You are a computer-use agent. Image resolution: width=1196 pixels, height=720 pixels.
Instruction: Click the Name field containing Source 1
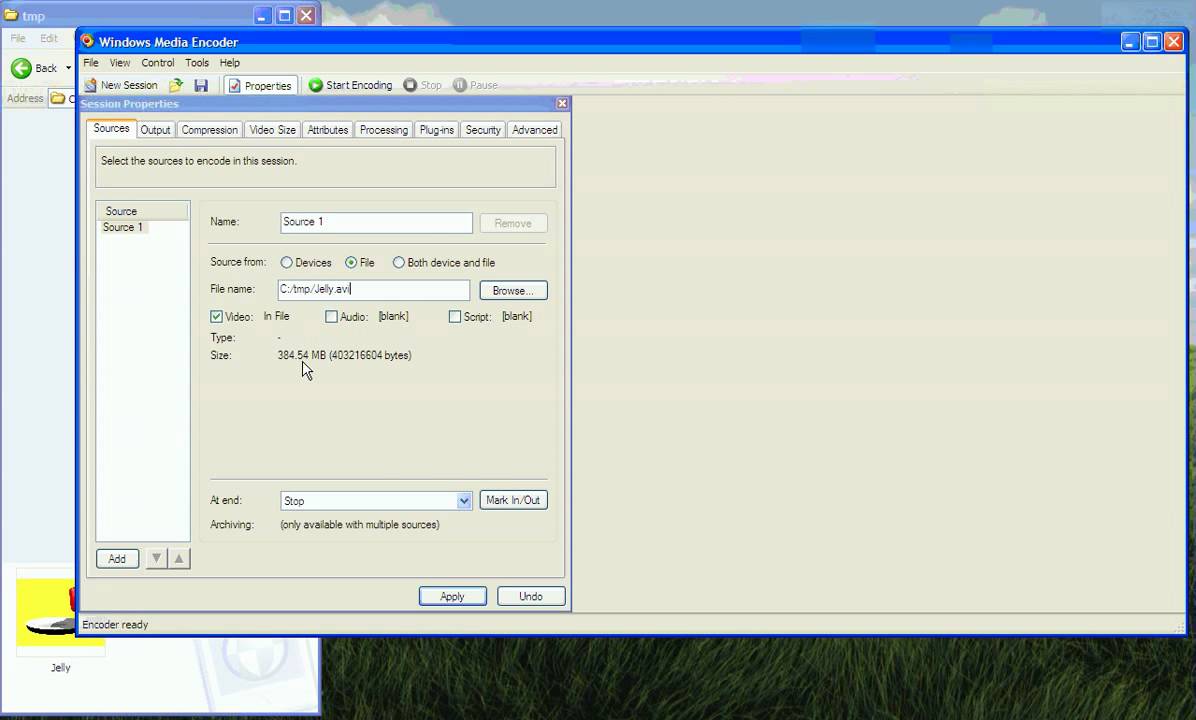pyautogui.click(x=376, y=223)
